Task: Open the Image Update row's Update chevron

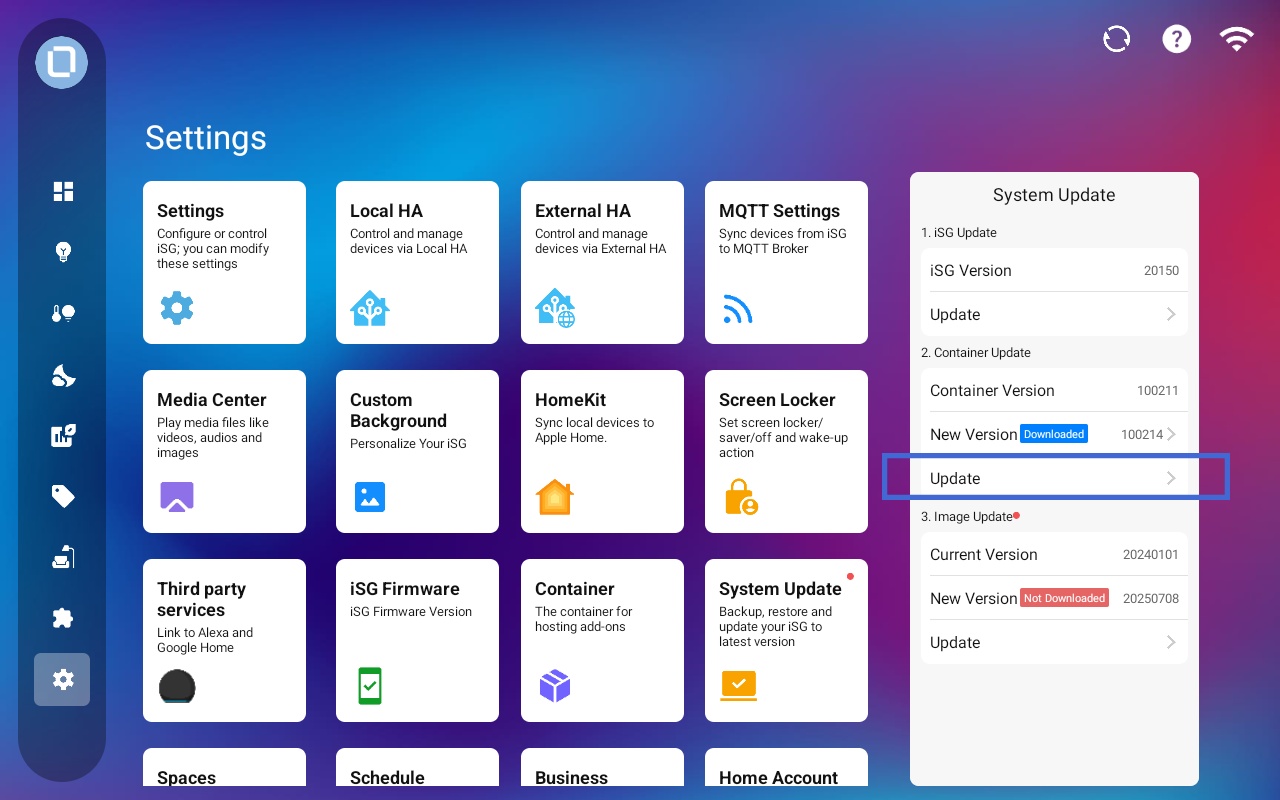Action: [x=1170, y=642]
